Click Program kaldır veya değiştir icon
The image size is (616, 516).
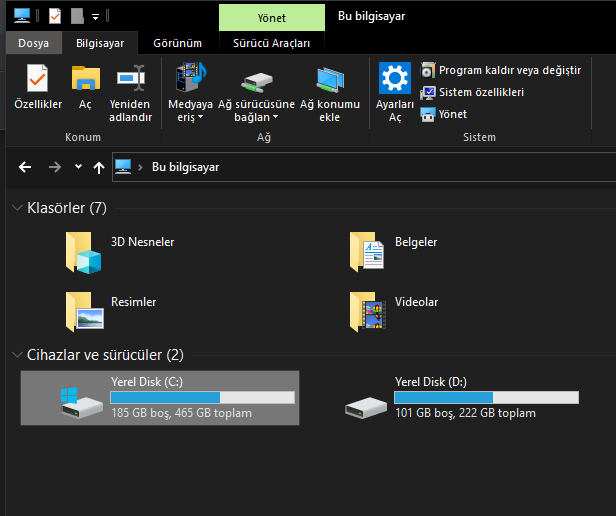click(x=428, y=70)
